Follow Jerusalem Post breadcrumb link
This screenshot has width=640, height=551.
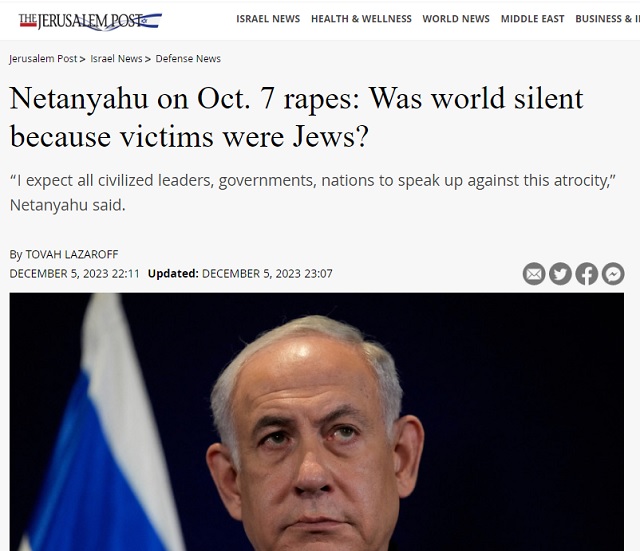(x=43, y=59)
